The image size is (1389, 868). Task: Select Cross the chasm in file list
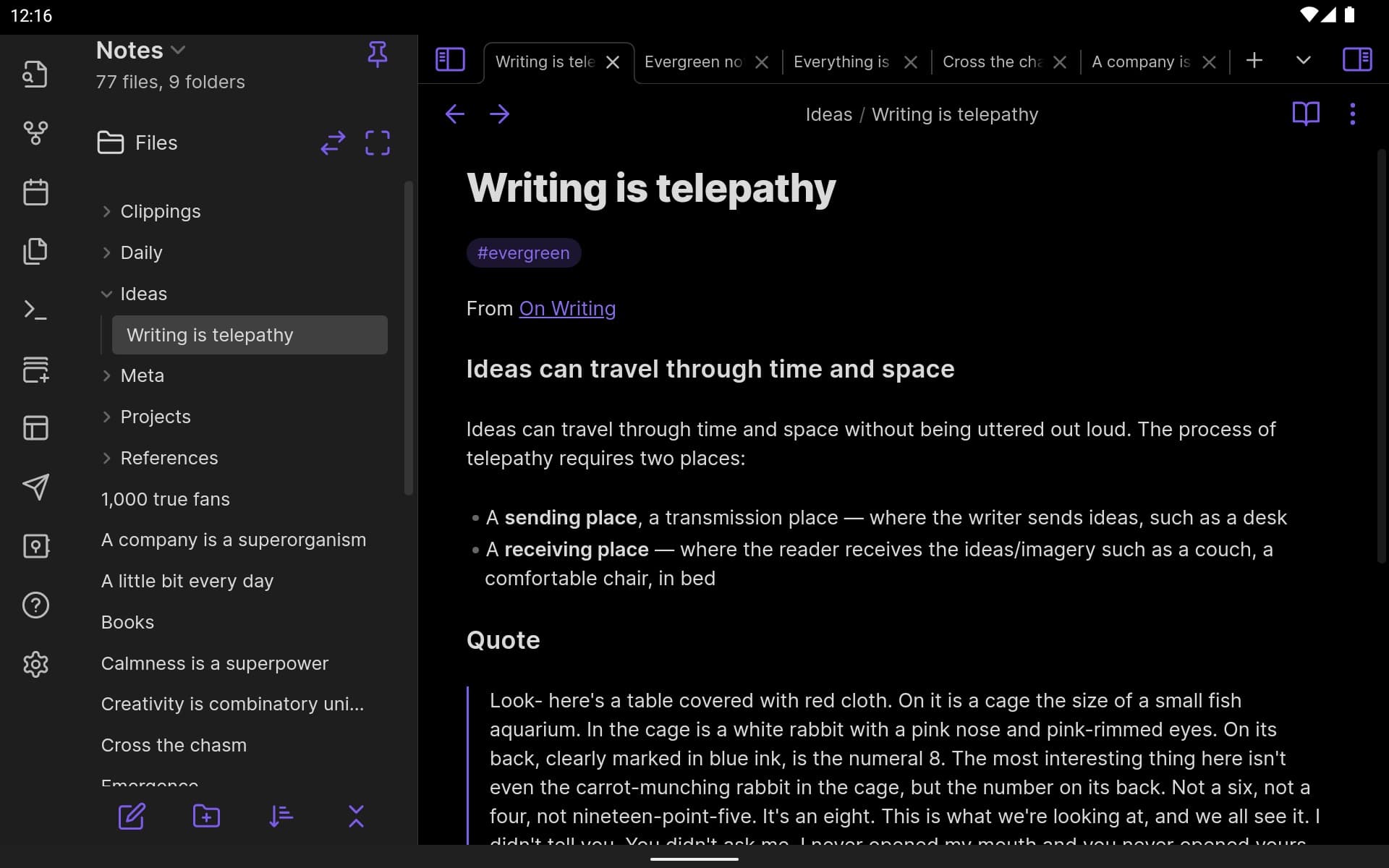(x=174, y=744)
